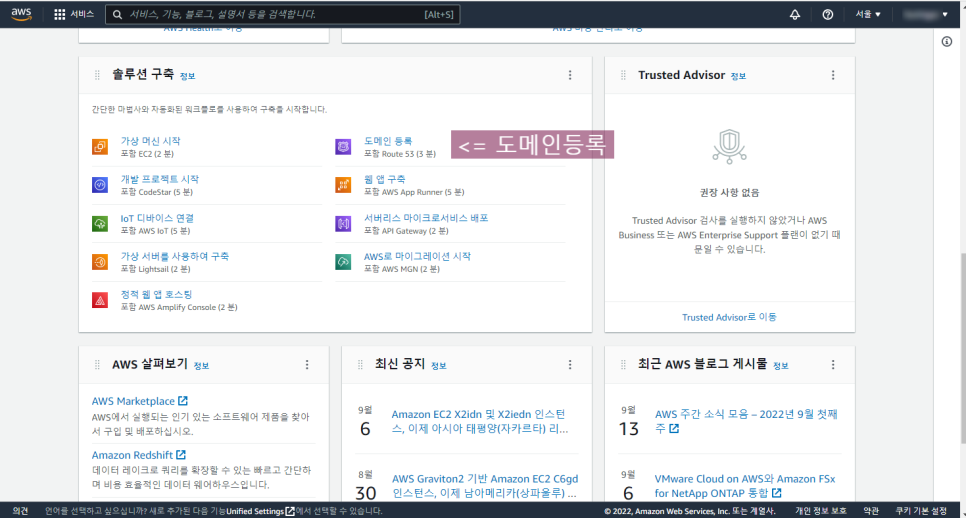Open the VMware Cloud on AWS blog link
This screenshot has height=518, width=966.
[745, 486]
